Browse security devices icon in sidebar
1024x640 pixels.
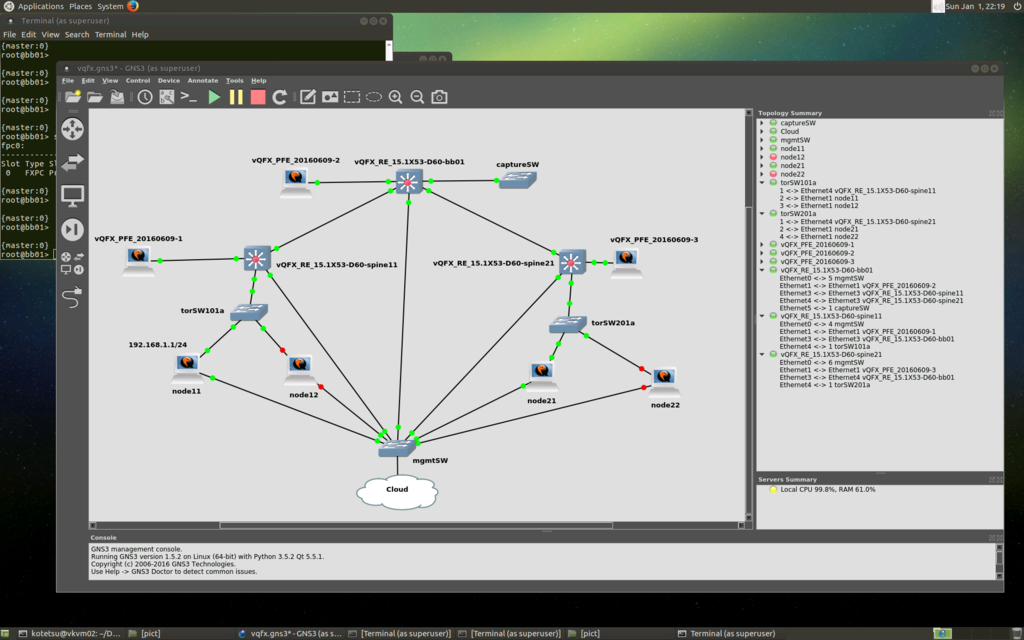pos(72,229)
